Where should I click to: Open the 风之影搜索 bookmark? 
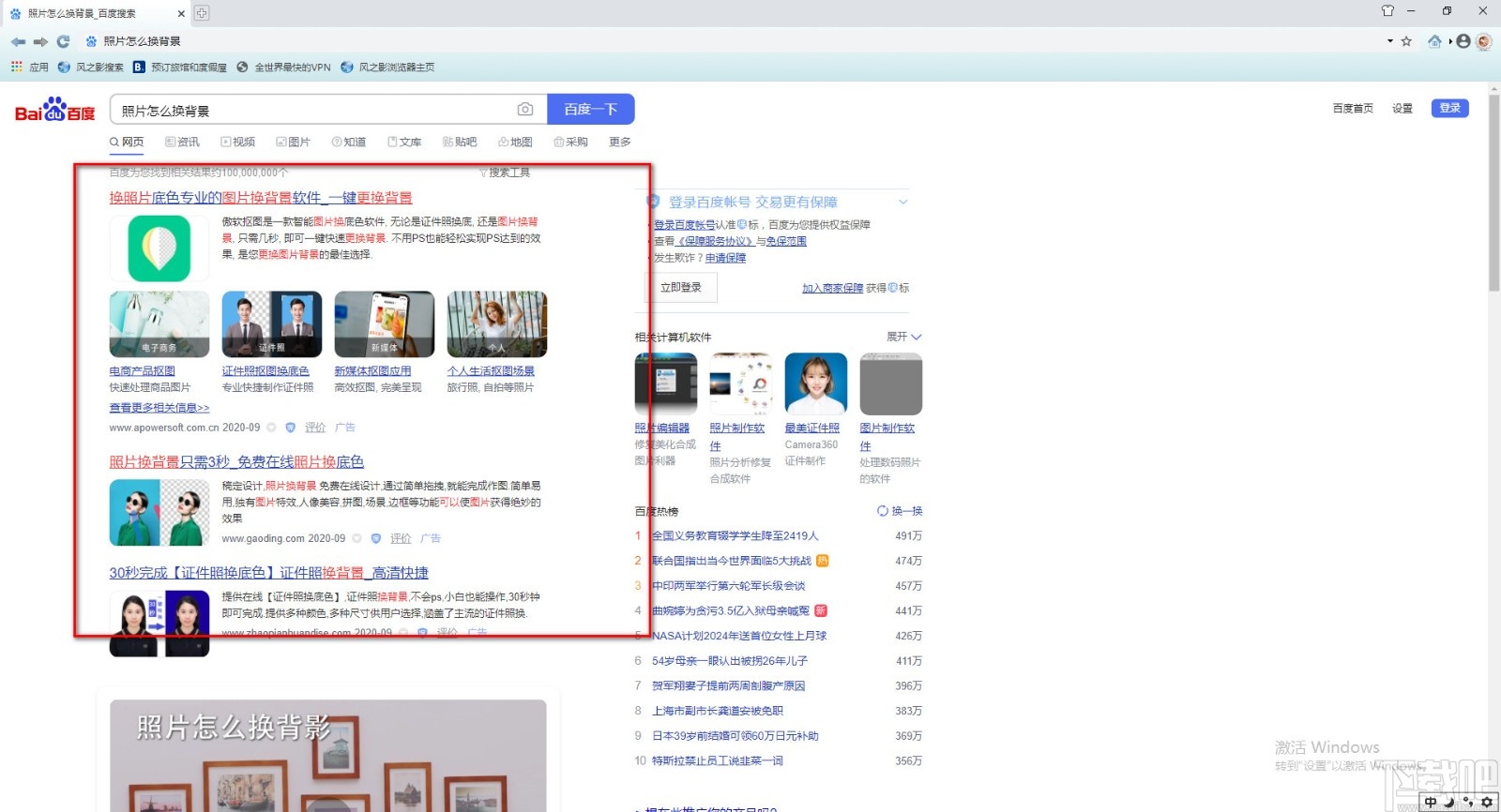point(91,68)
